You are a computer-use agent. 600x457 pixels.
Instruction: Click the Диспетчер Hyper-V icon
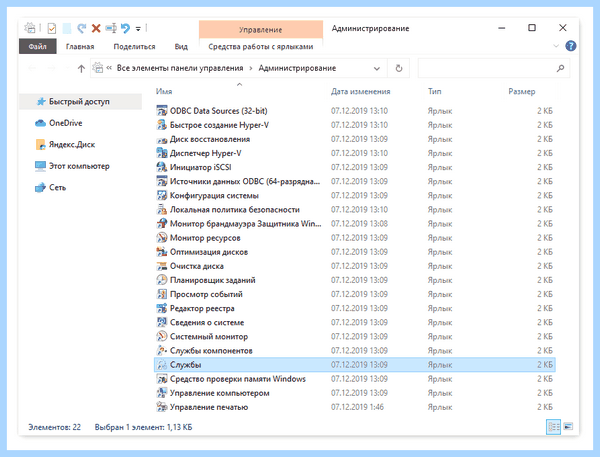(x=162, y=153)
